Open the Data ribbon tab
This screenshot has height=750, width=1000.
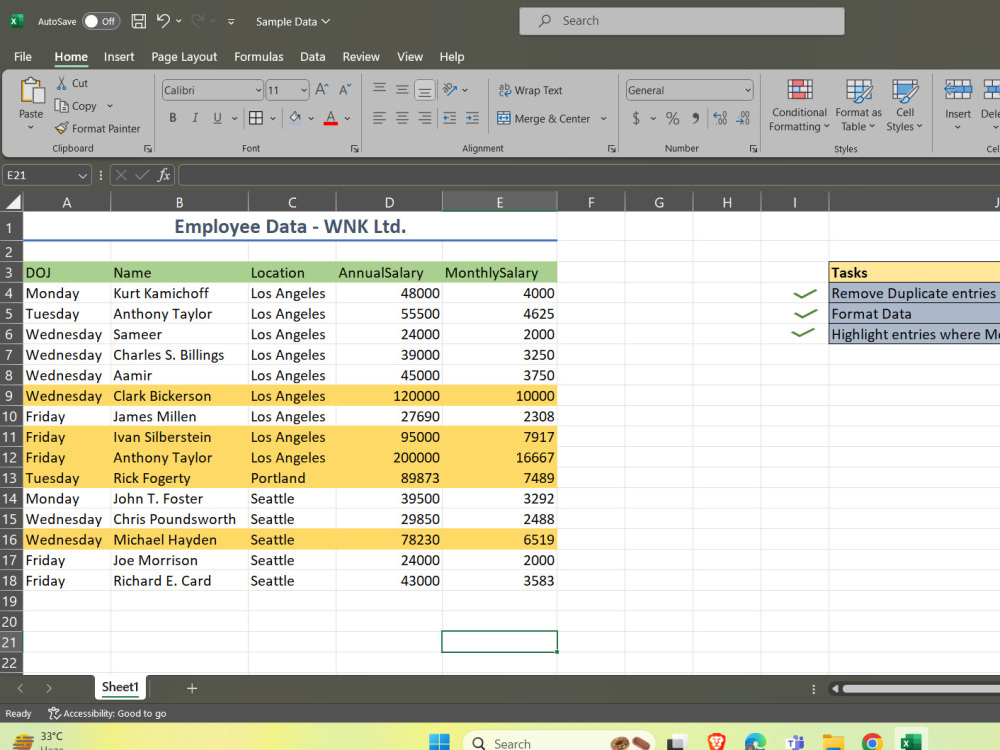(x=312, y=57)
